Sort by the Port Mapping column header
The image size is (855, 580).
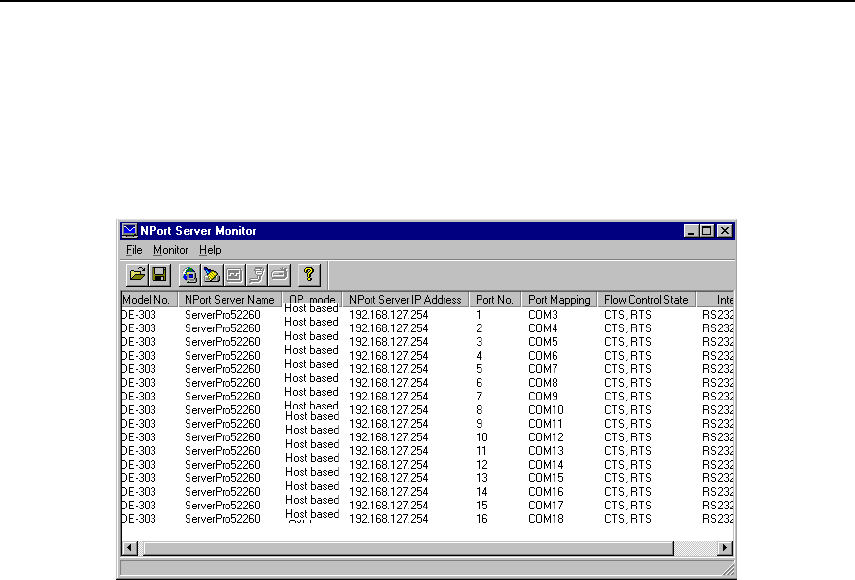pos(559,300)
